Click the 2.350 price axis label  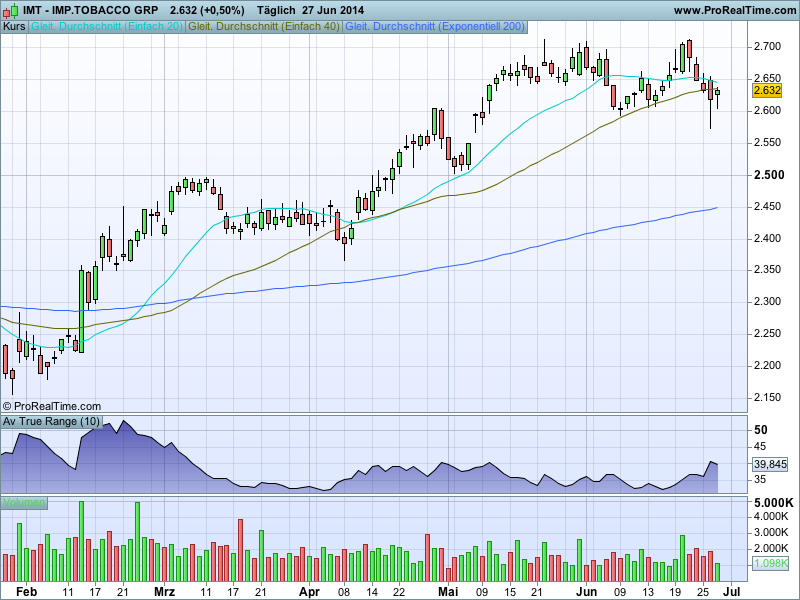[767, 270]
